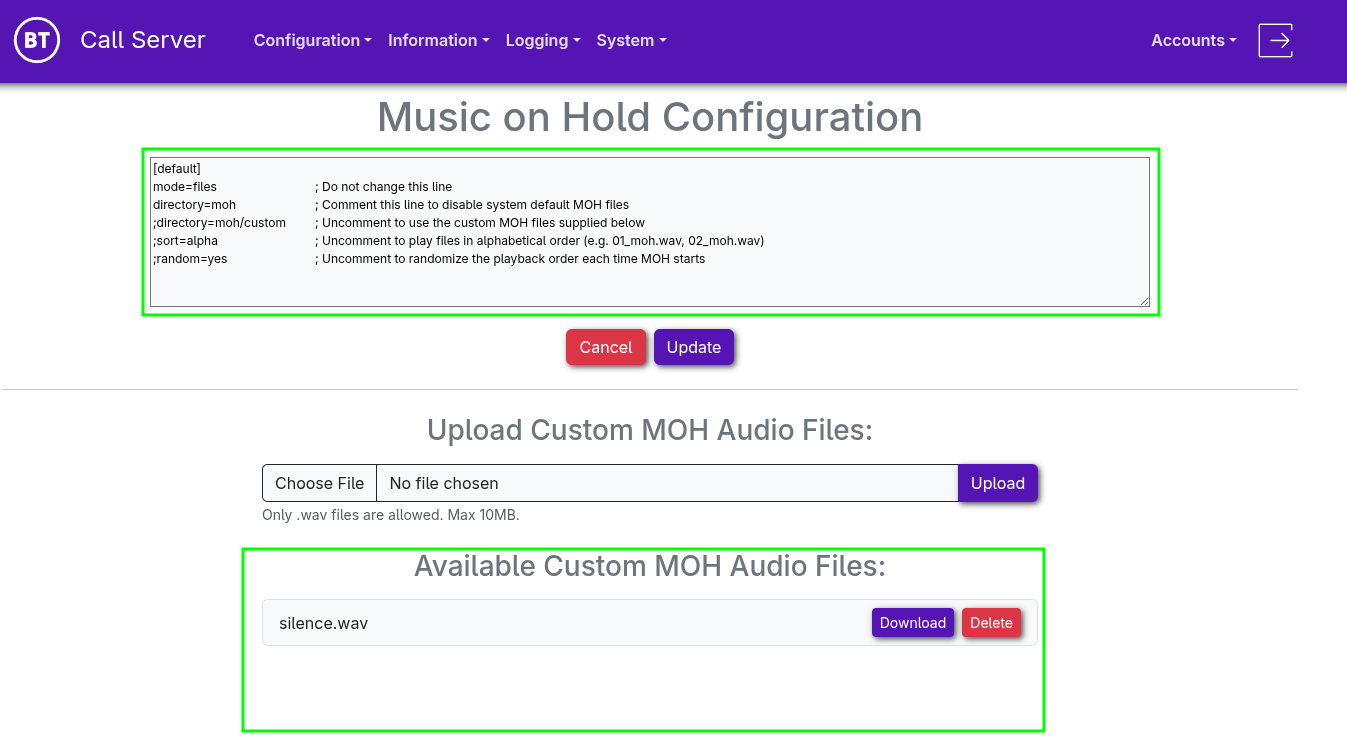Click the BT logo icon
The image size is (1347, 746).
pyautogui.click(x=37, y=40)
